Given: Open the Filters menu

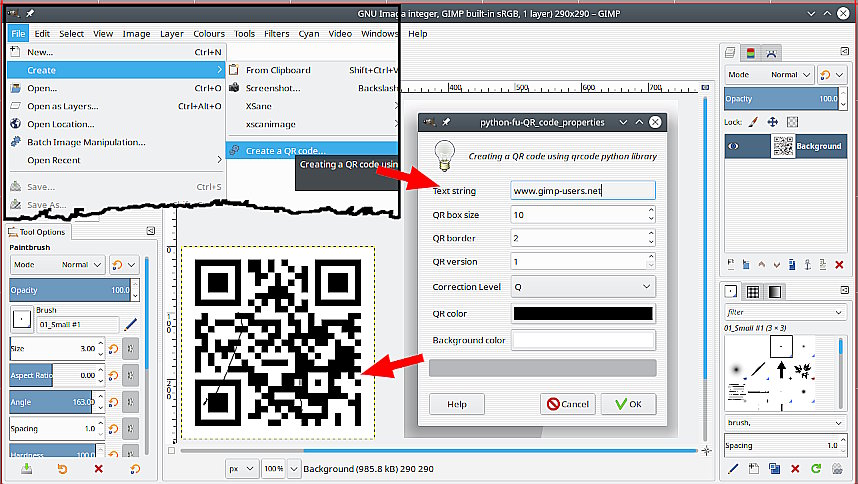Looking at the screenshot, I should [276, 33].
